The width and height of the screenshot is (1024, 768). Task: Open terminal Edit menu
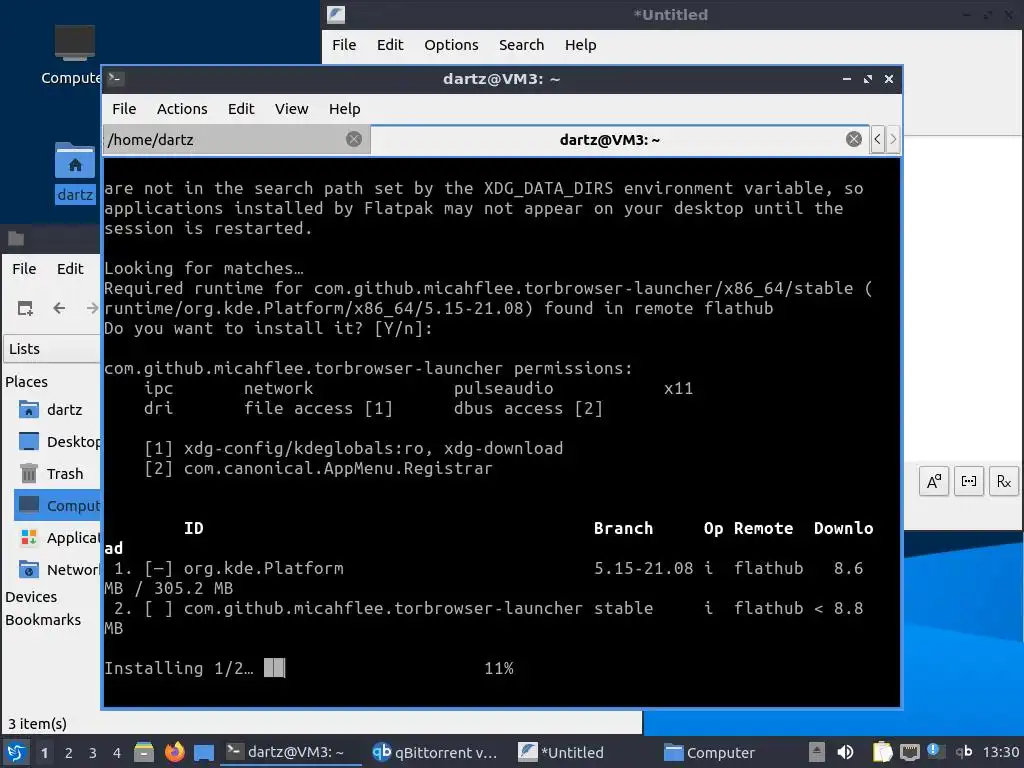point(241,109)
